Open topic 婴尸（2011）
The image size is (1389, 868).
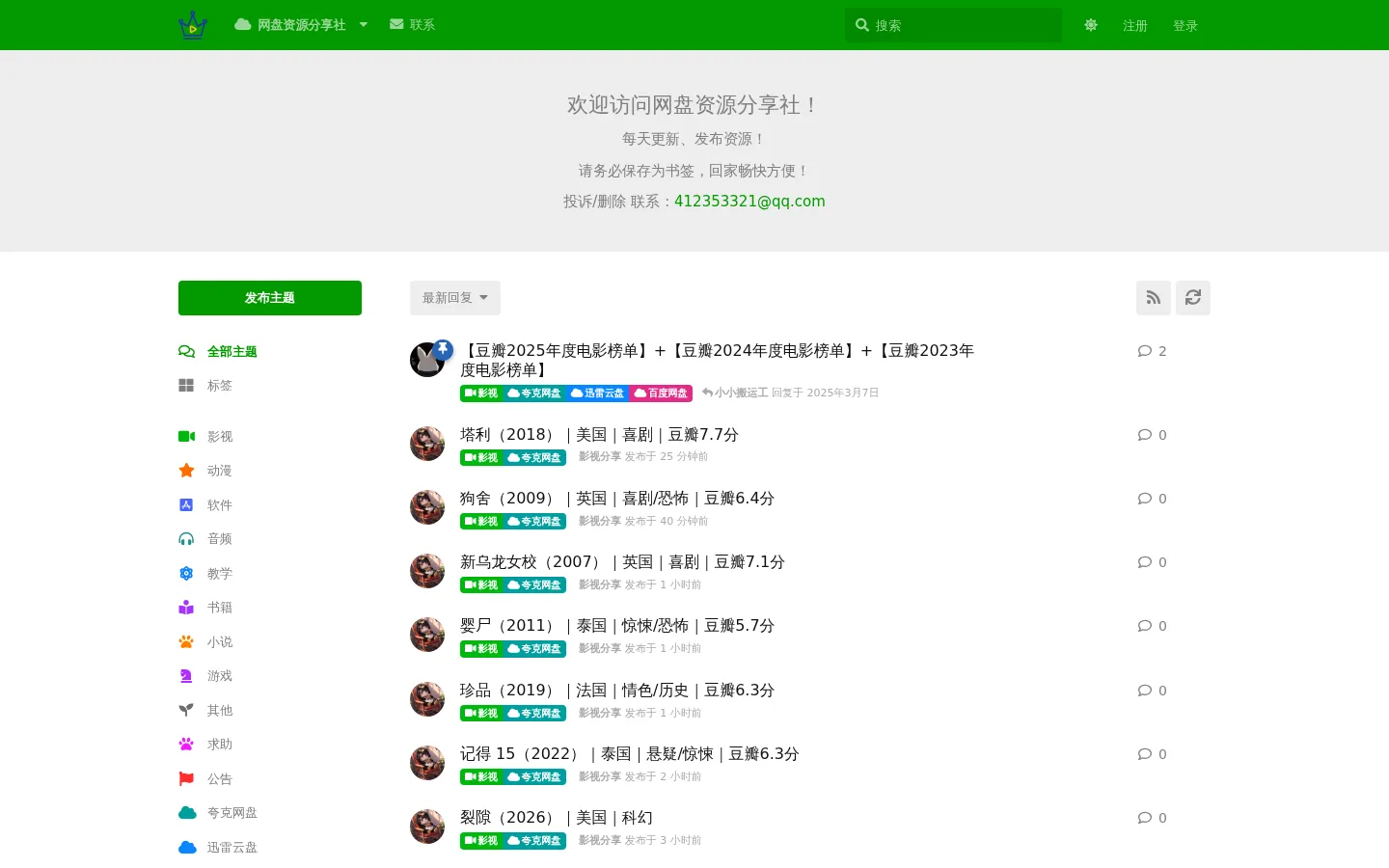coord(617,626)
